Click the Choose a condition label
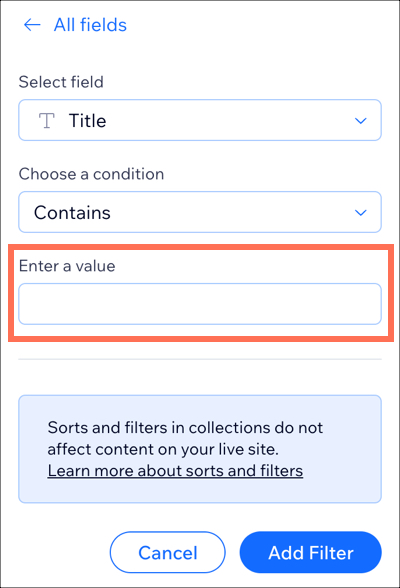This screenshot has height=588, width=400. click(91, 174)
